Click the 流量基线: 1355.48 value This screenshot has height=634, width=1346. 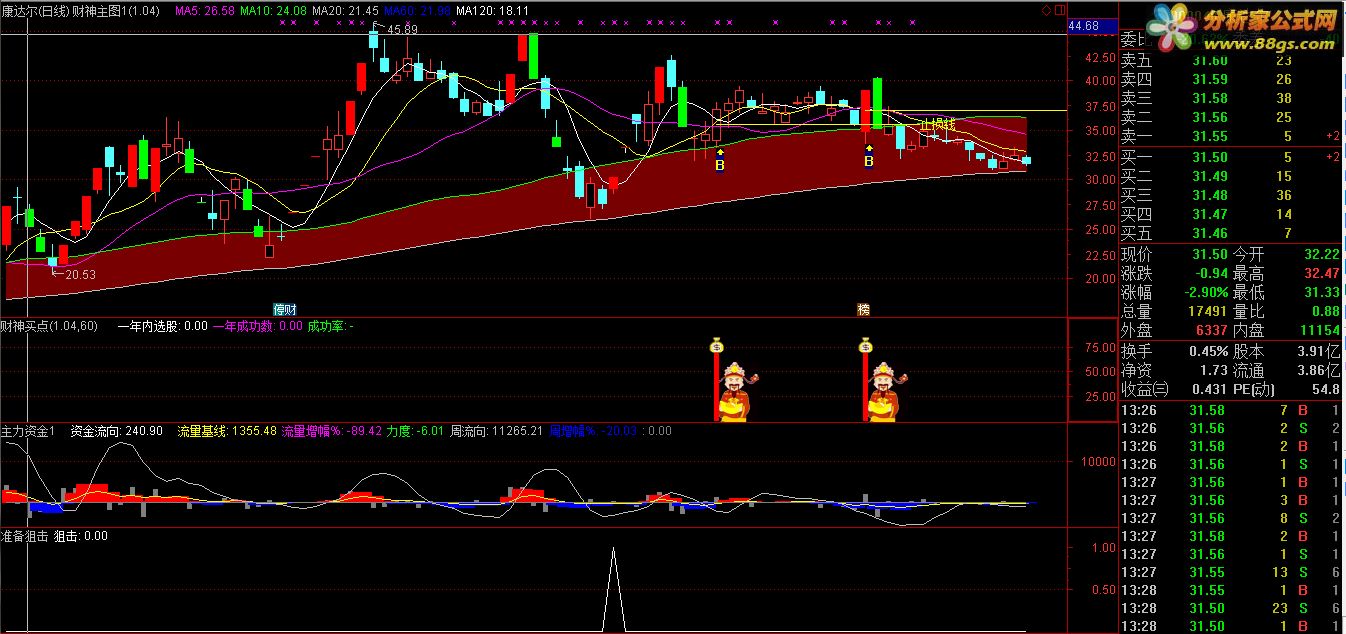[227, 431]
